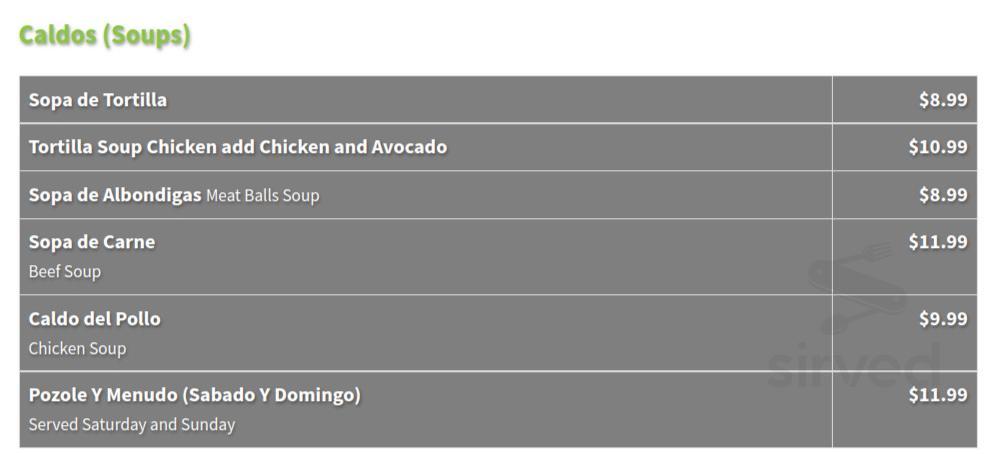Open the Sopa de Tortilla item

click(x=98, y=100)
